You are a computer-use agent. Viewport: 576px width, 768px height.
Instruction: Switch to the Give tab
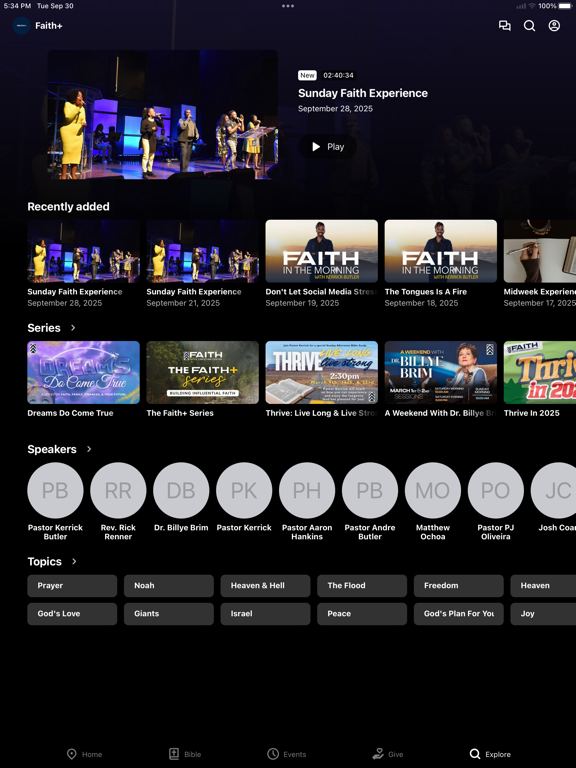click(387, 754)
